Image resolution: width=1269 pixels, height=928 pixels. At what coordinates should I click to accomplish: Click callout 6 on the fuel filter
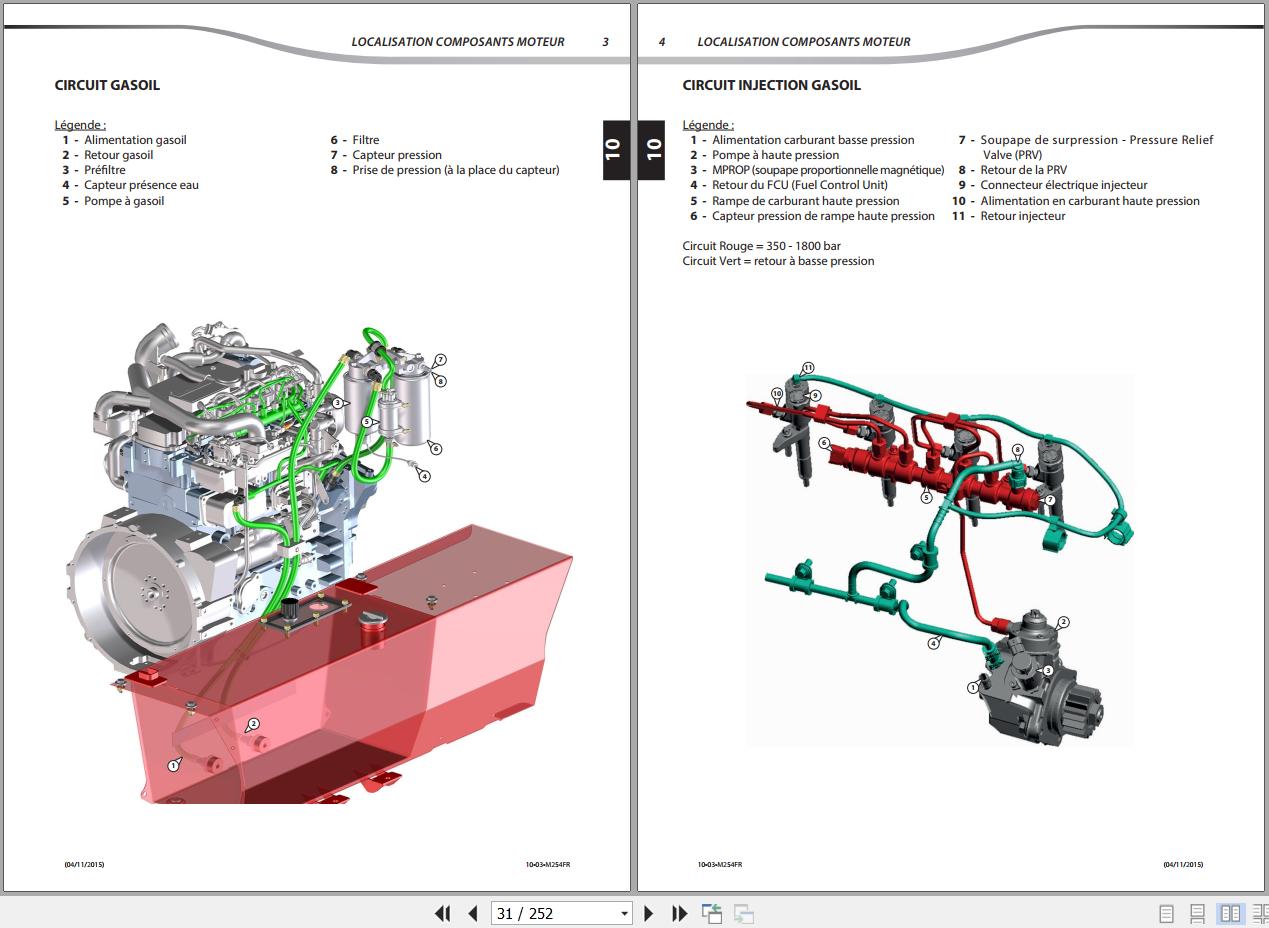(x=436, y=449)
